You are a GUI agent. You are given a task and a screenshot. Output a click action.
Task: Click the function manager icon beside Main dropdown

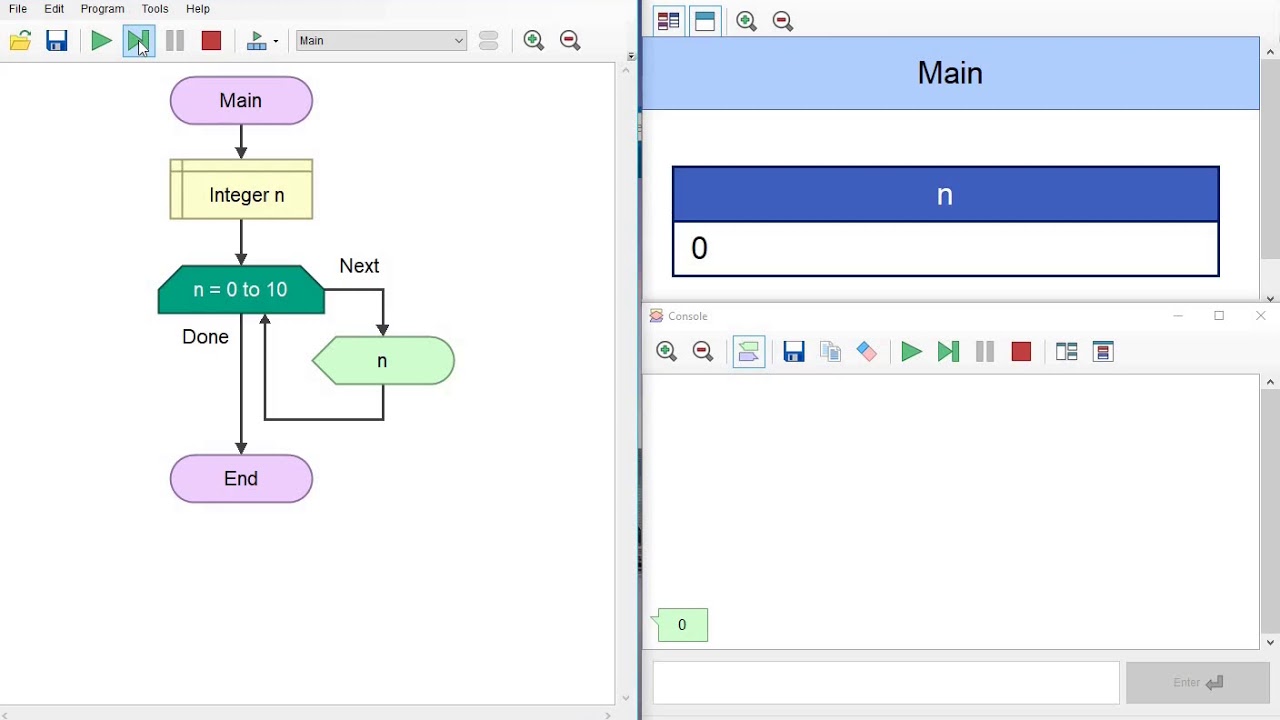click(x=488, y=41)
